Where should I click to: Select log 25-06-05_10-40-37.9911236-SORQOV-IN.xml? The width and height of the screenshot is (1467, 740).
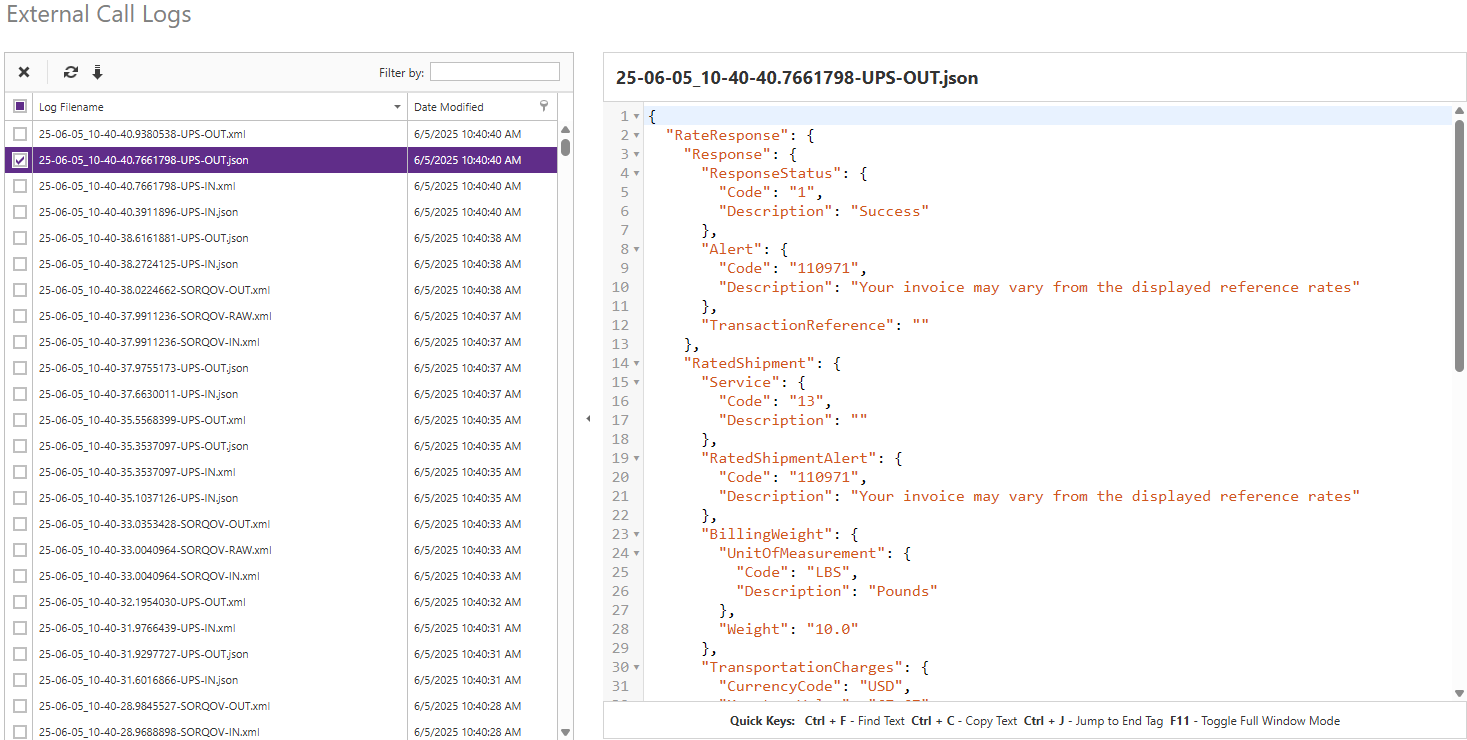tap(149, 342)
